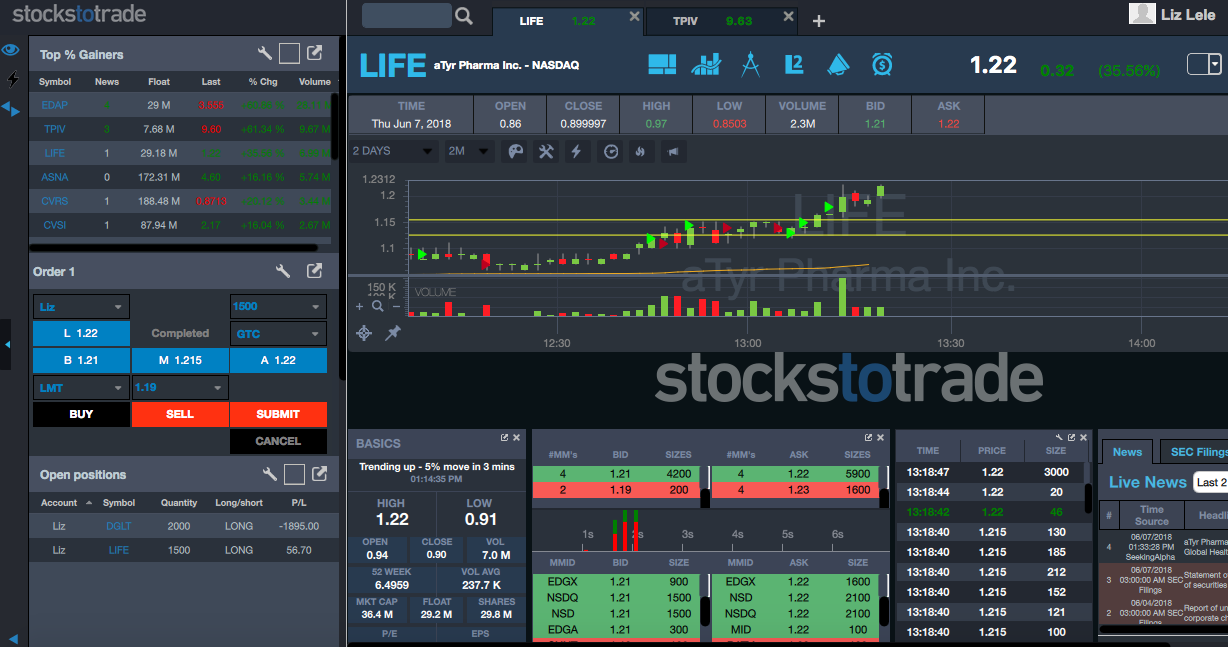Open the Level 2 icon

pos(794,65)
